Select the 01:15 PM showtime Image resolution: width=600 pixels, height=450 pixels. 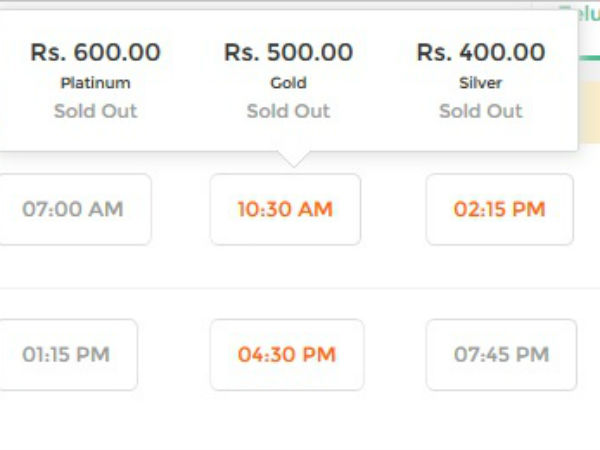(x=66, y=355)
